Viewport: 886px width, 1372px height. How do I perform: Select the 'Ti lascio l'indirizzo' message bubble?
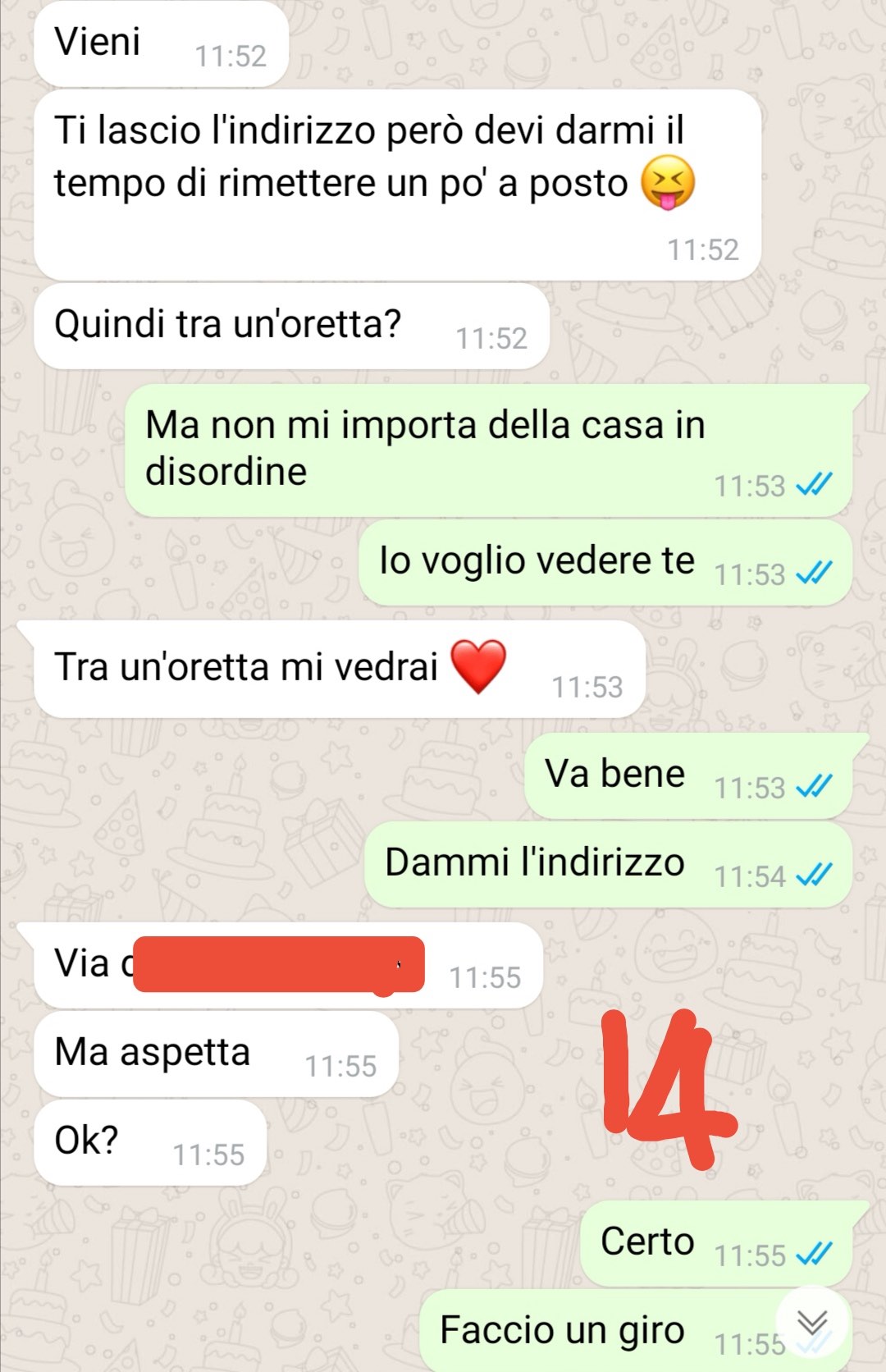pos(397,185)
